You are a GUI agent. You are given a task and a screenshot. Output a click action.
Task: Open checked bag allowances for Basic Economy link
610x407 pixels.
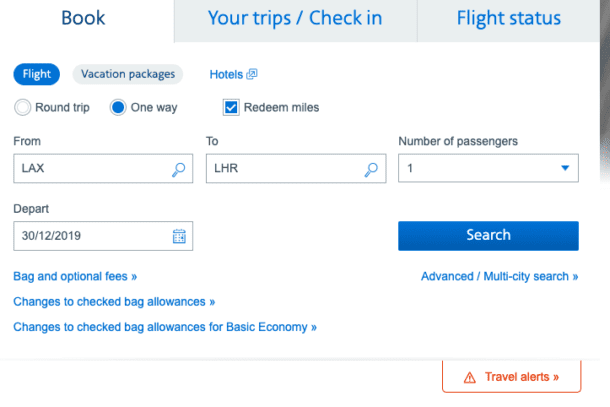coord(165,326)
